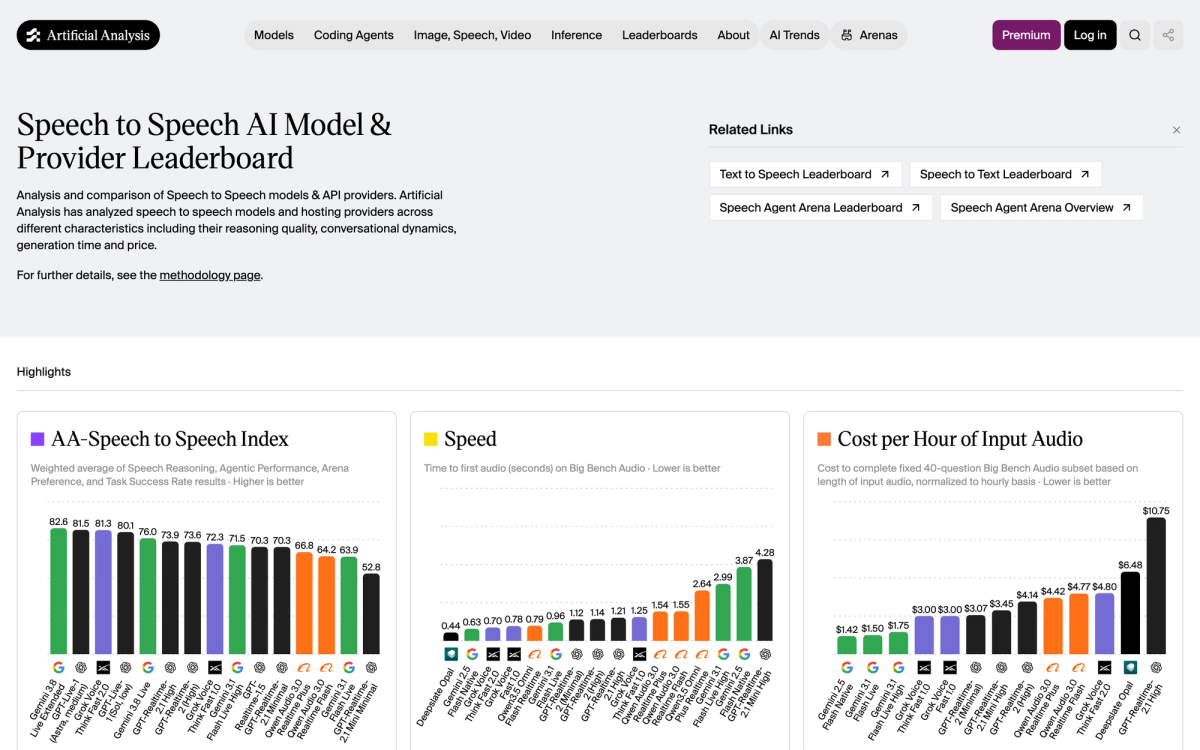
Task: Click the orange Cost per Hour swatch
Action: click(x=824, y=439)
